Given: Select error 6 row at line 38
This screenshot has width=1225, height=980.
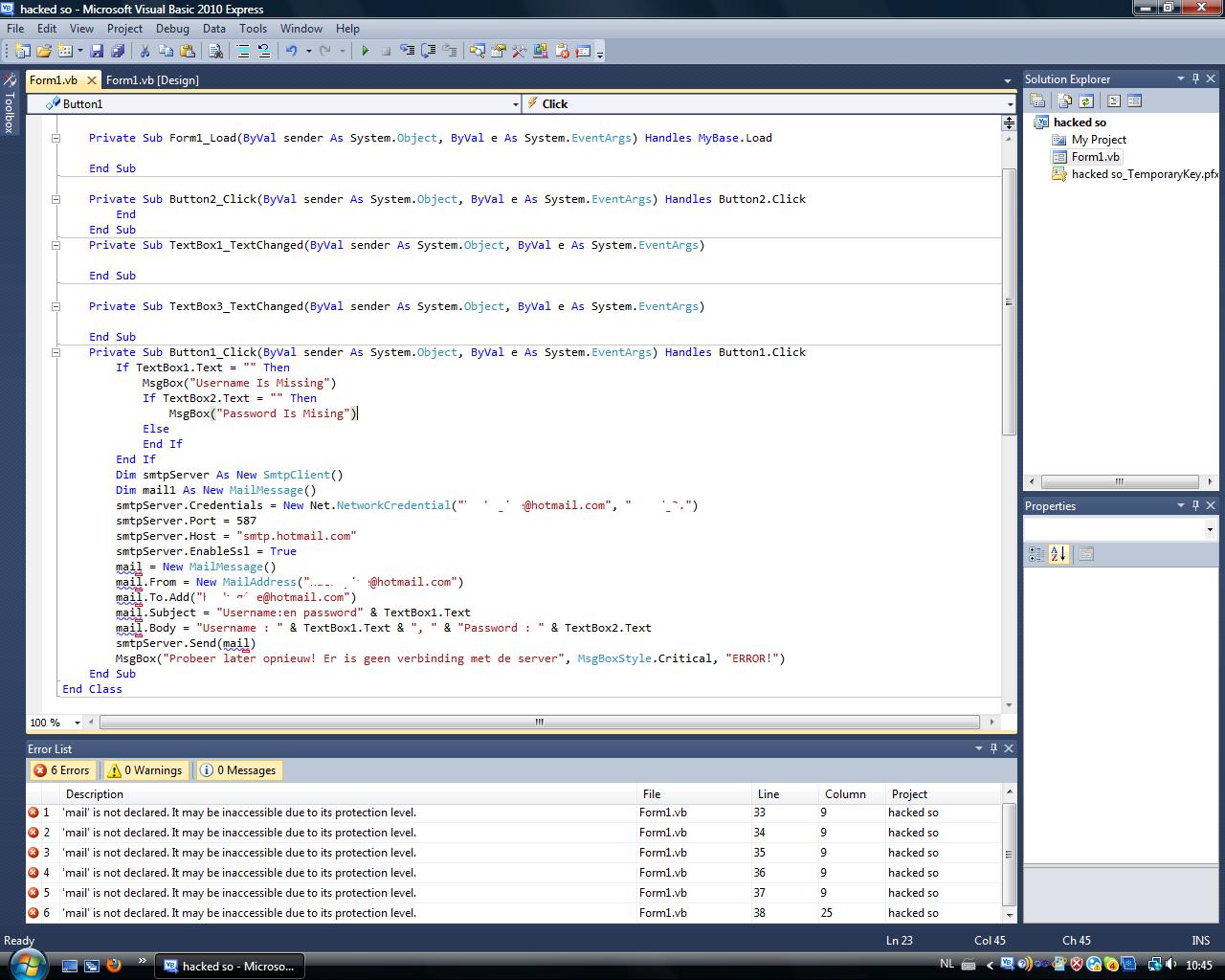Looking at the screenshot, I should [x=514, y=913].
